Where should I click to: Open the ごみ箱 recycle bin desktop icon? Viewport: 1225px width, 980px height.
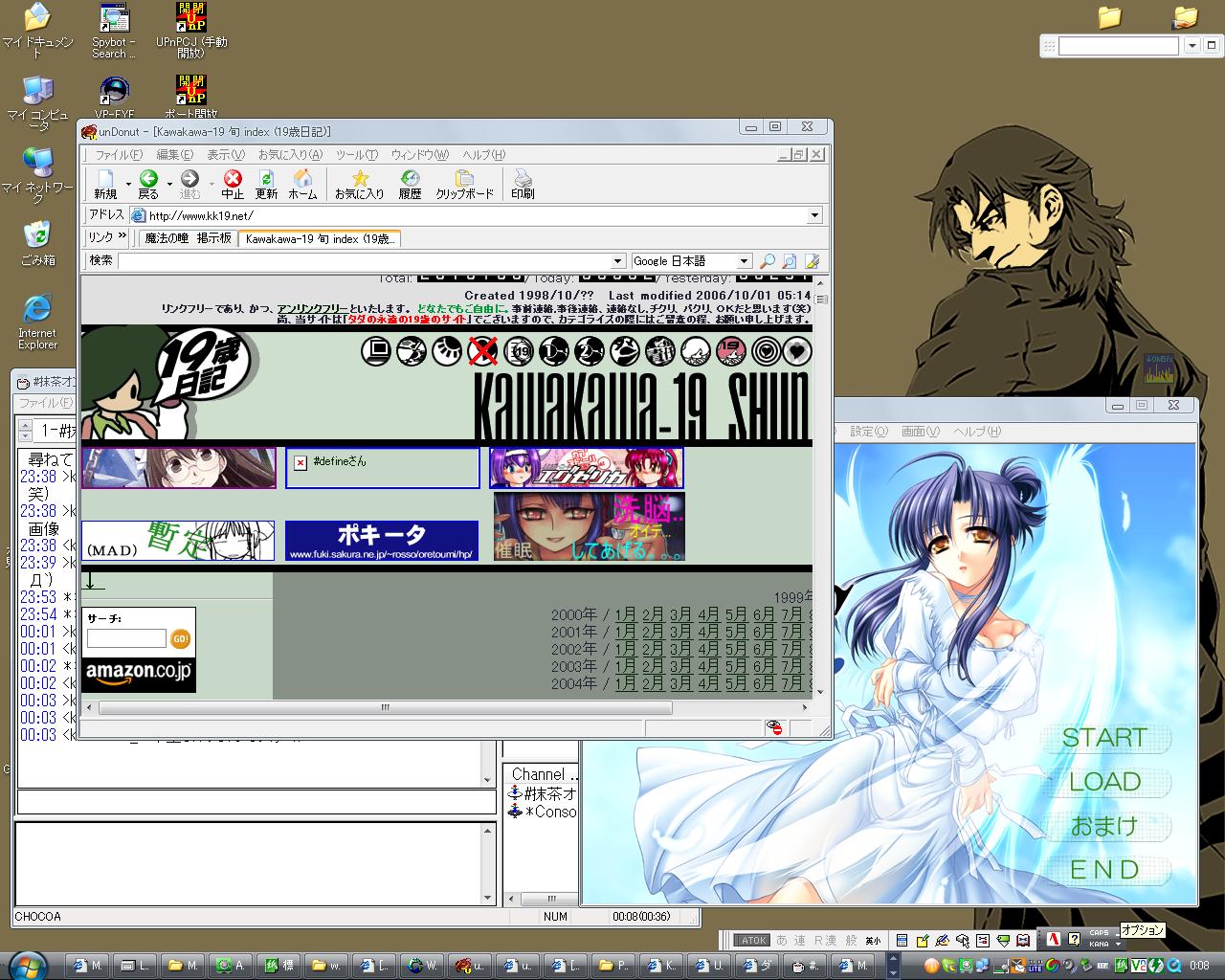(x=37, y=243)
